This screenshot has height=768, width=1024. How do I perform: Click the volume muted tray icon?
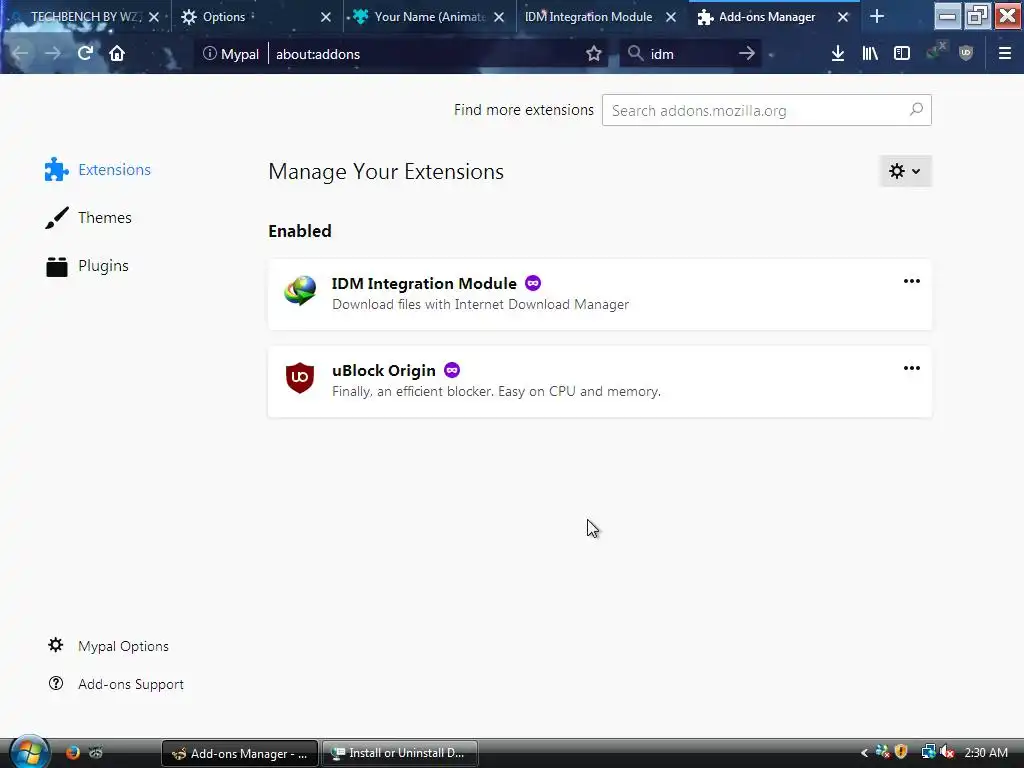pyautogui.click(x=947, y=752)
